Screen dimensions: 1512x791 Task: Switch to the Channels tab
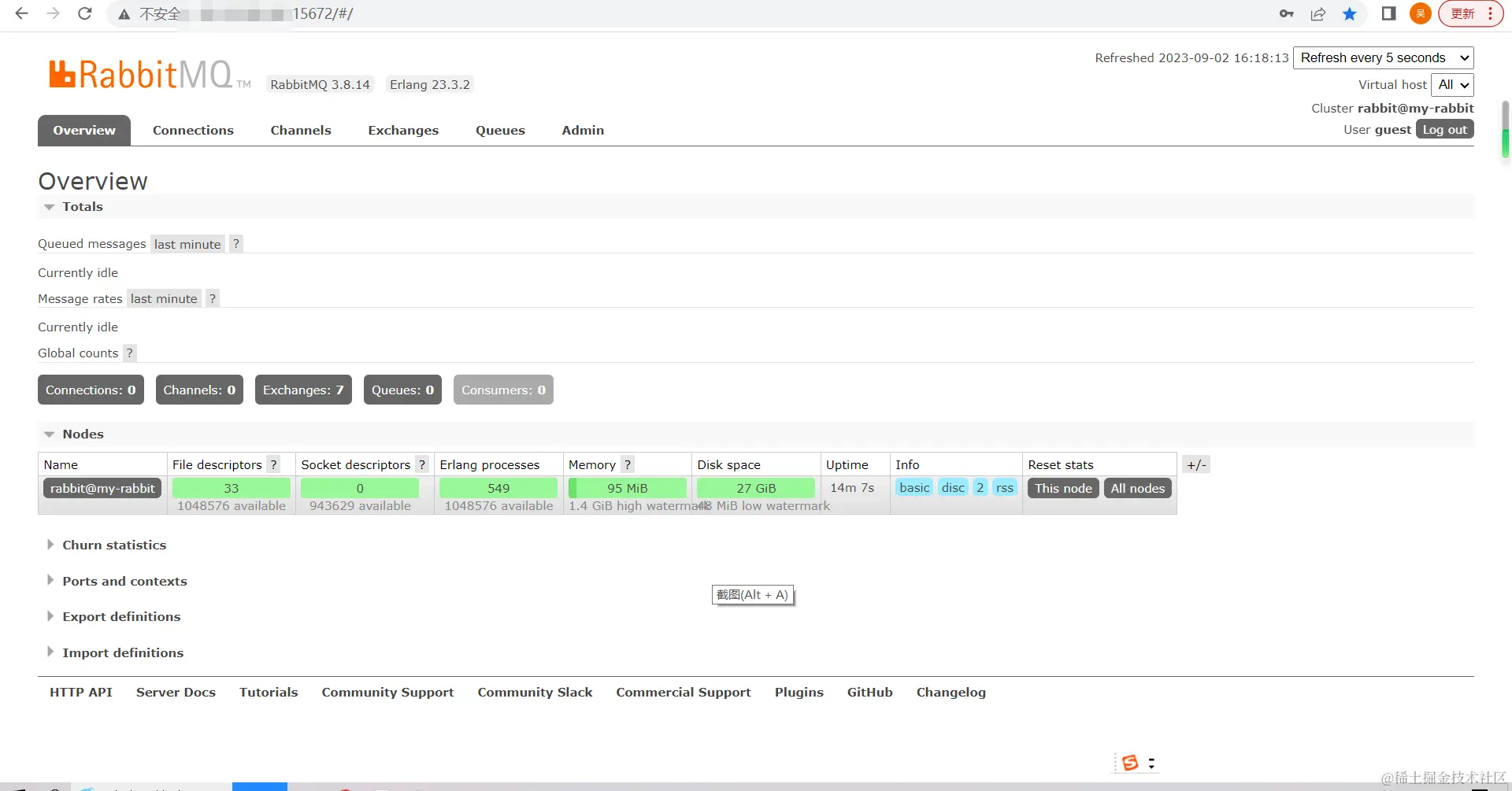click(x=301, y=131)
